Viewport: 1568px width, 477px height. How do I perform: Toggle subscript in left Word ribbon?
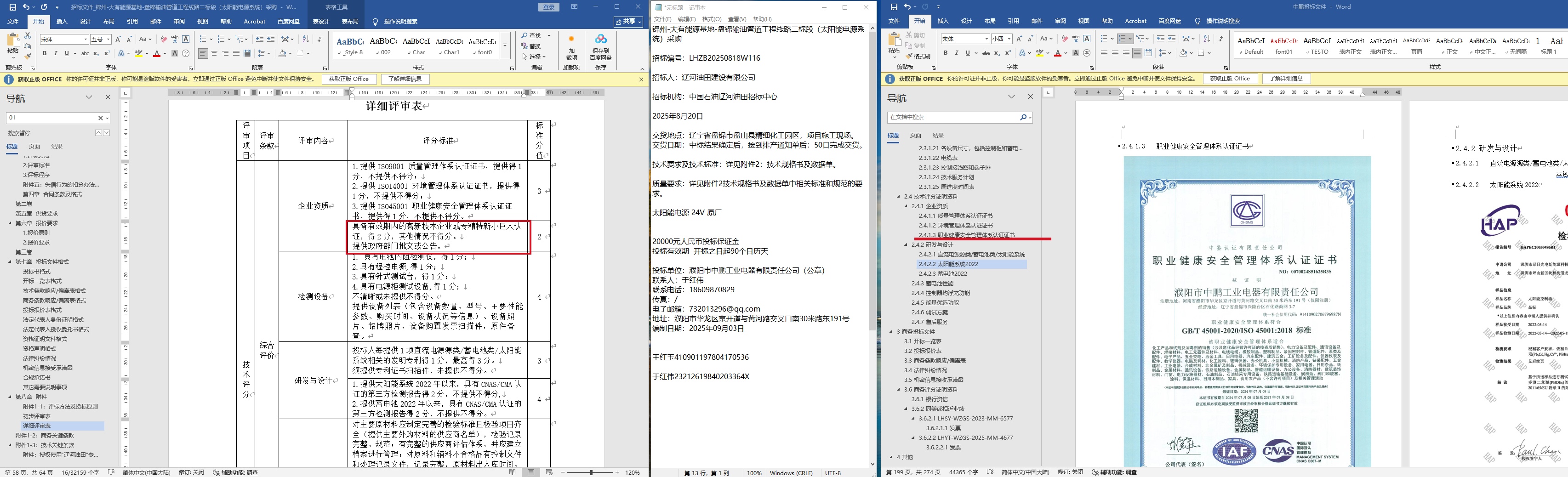[x=96, y=54]
